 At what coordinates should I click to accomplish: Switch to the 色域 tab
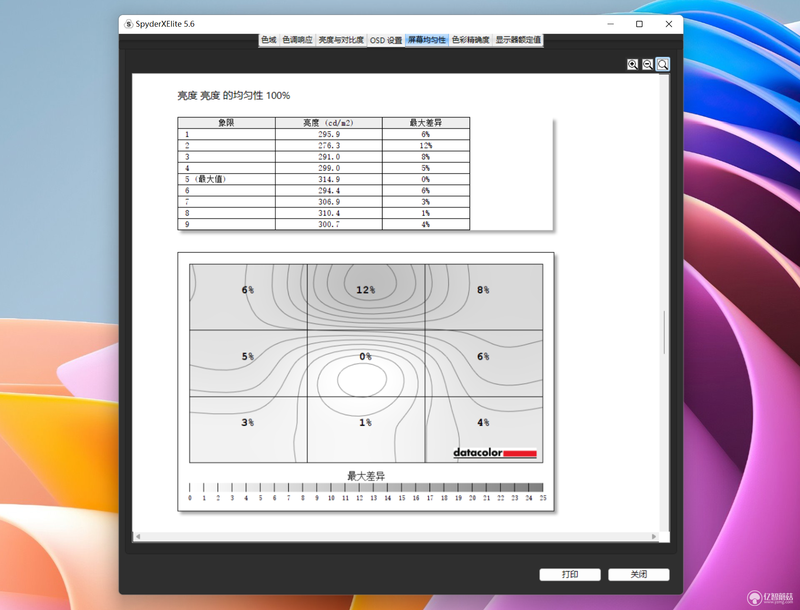point(268,40)
